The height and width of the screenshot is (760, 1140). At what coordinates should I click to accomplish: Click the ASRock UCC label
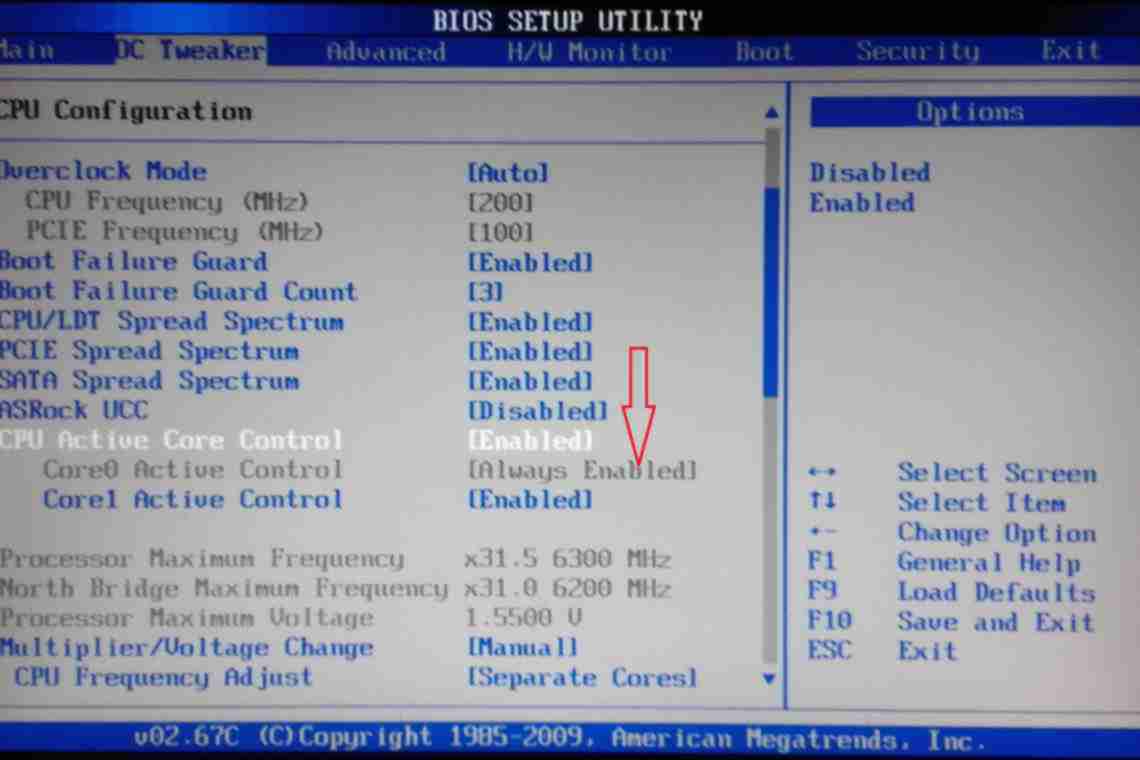tap(74, 410)
